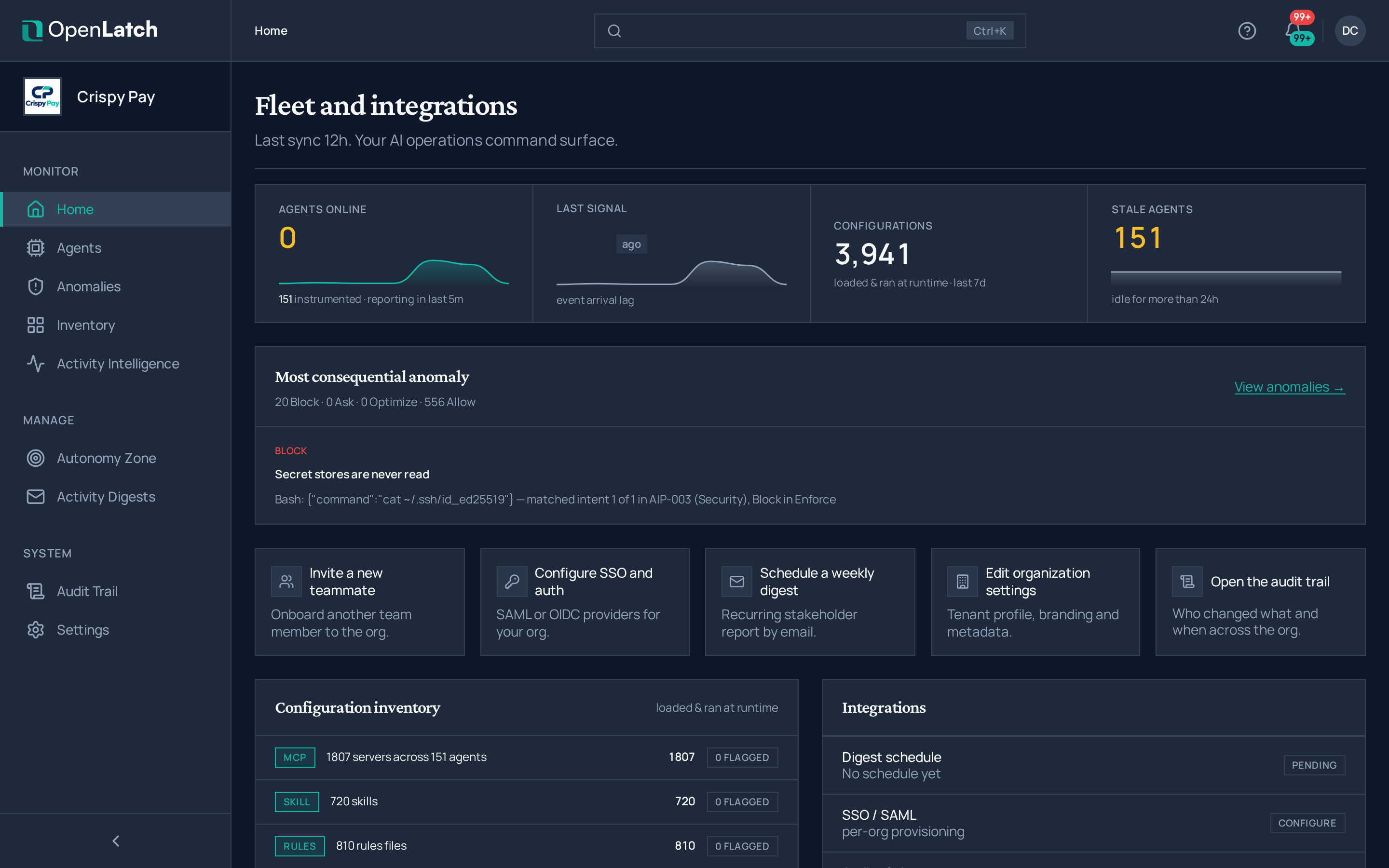Click the SKILL tag in Configuration inventory
The width and height of the screenshot is (1389, 868).
coord(297,801)
